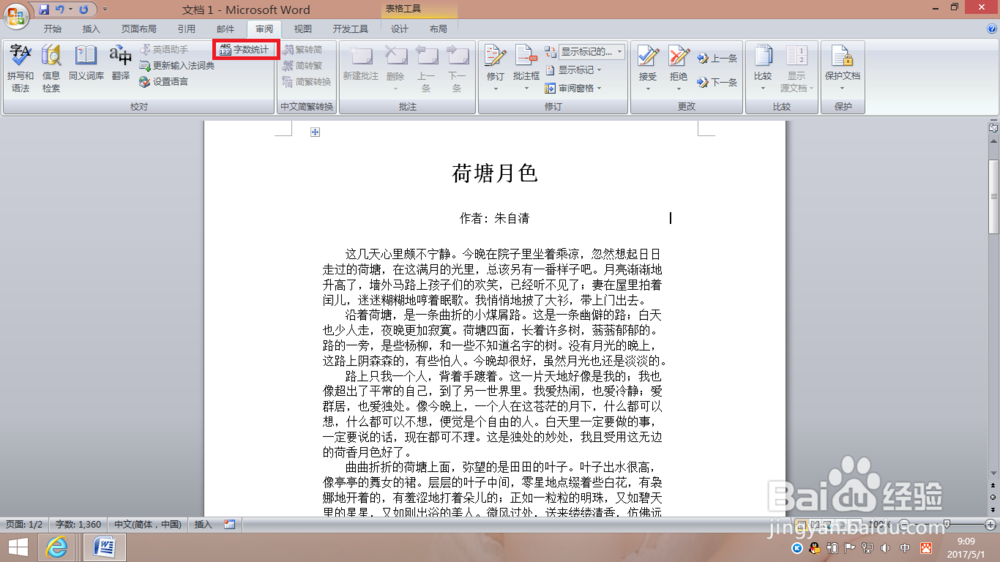Toggle the 插入 insert/overtype mode
The height and width of the screenshot is (562, 1000).
203,524
